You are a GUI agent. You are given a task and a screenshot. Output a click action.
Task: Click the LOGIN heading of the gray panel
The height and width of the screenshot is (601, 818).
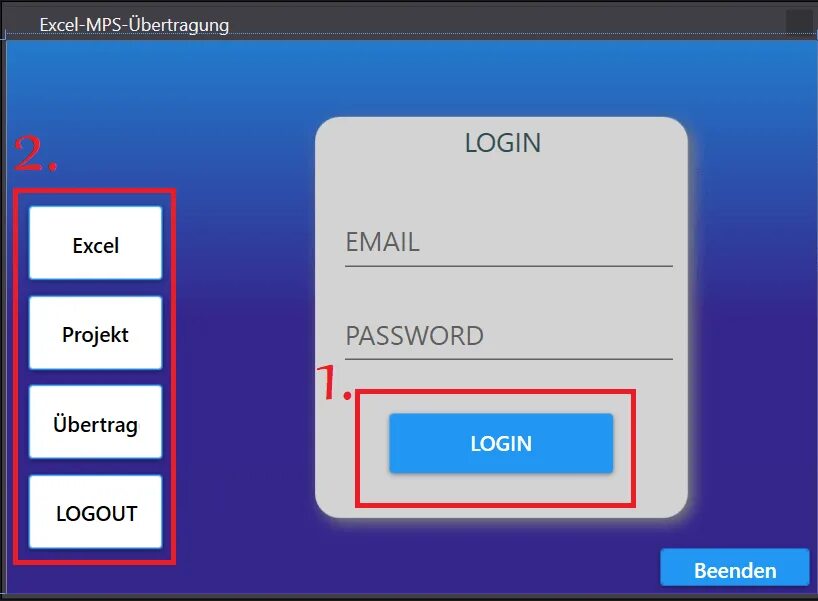point(503,143)
